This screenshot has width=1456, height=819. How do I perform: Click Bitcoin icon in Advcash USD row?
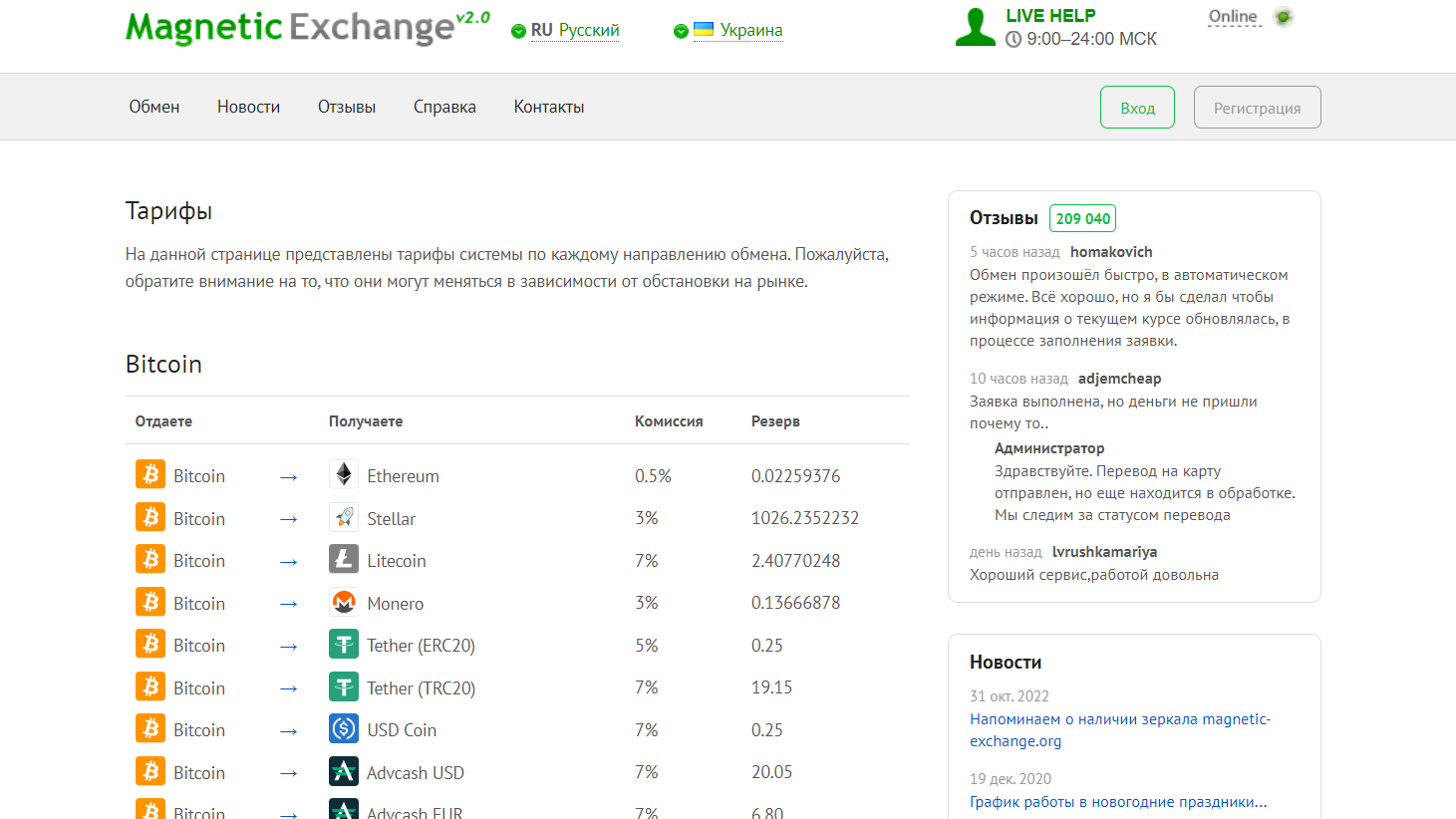[x=150, y=771]
